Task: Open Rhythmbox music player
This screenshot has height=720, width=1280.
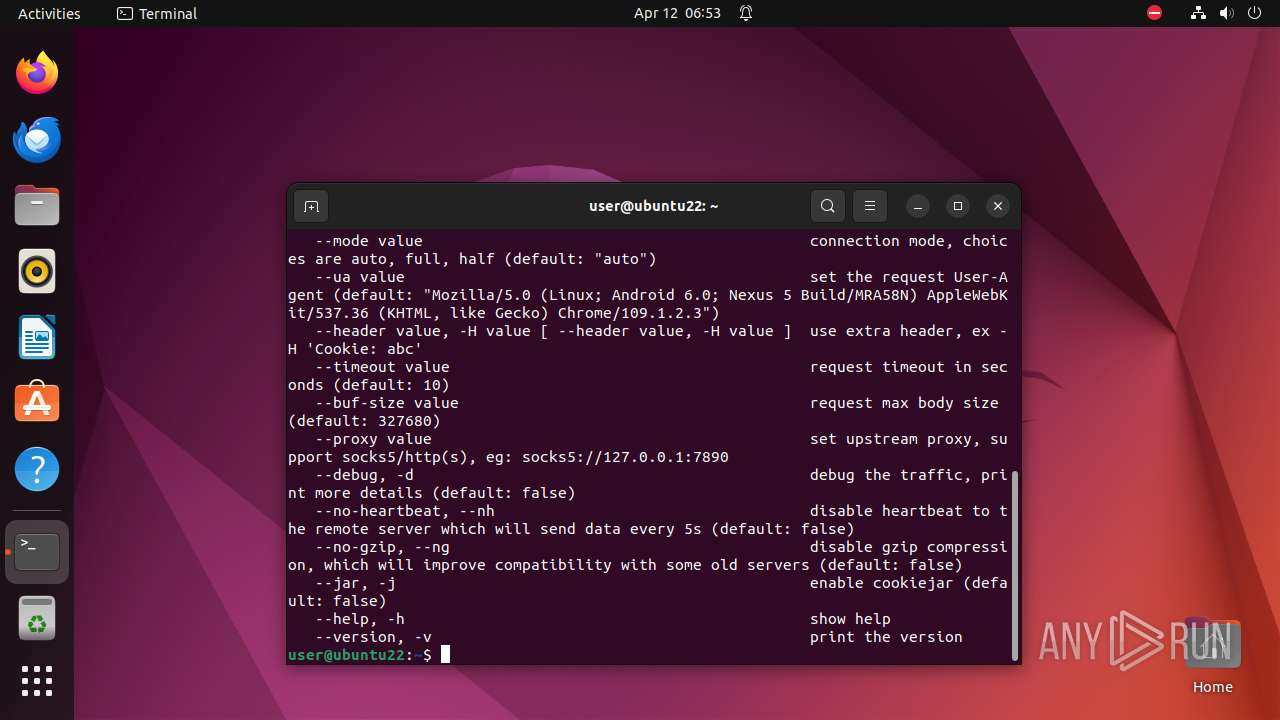Action: click(x=37, y=271)
